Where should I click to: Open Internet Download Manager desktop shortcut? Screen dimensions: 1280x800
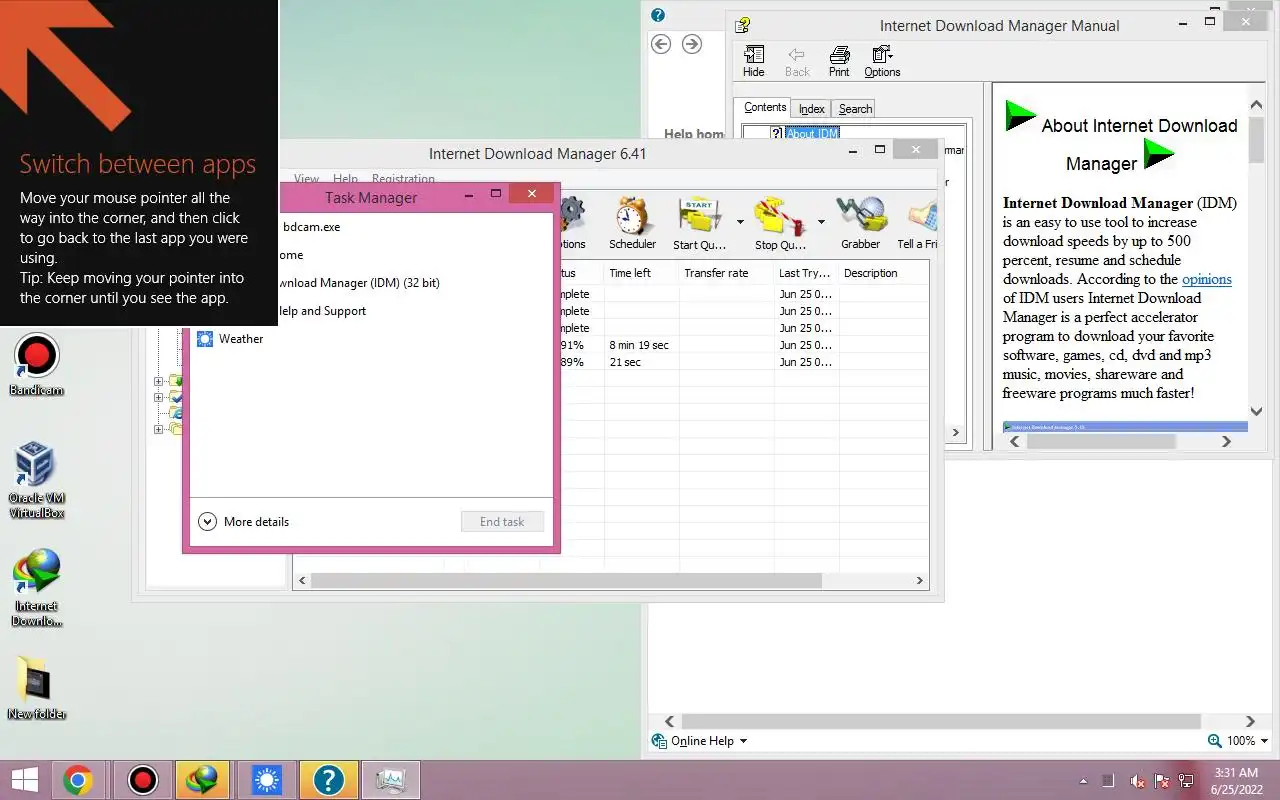pyautogui.click(x=37, y=588)
